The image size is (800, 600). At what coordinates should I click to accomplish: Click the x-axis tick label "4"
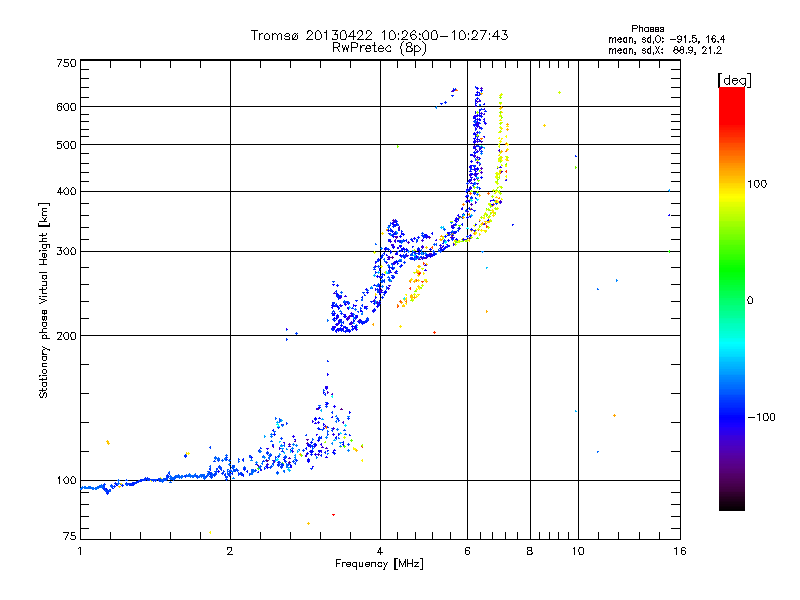tap(380, 551)
